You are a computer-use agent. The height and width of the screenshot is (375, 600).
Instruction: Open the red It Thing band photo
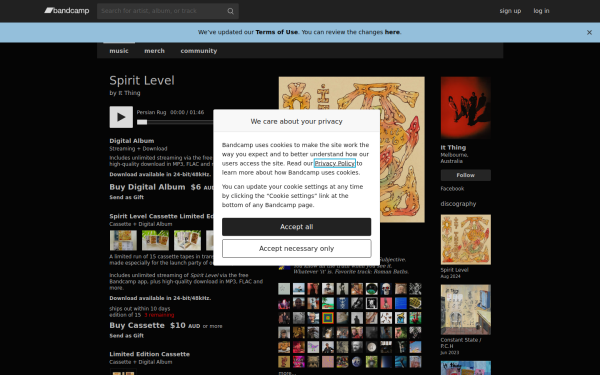[466, 107]
